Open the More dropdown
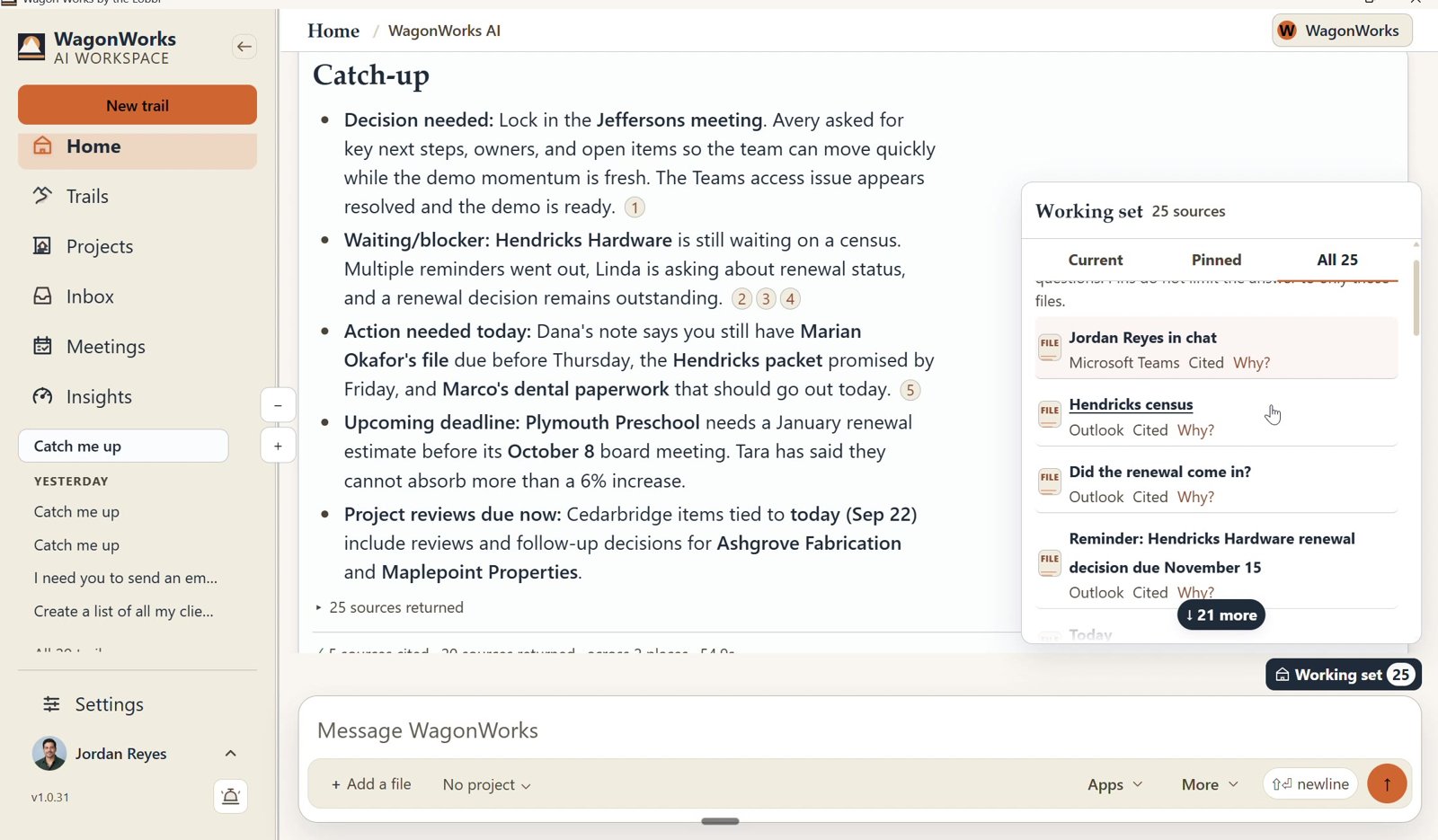Viewport: 1438px width, 840px height. [x=1210, y=785]
